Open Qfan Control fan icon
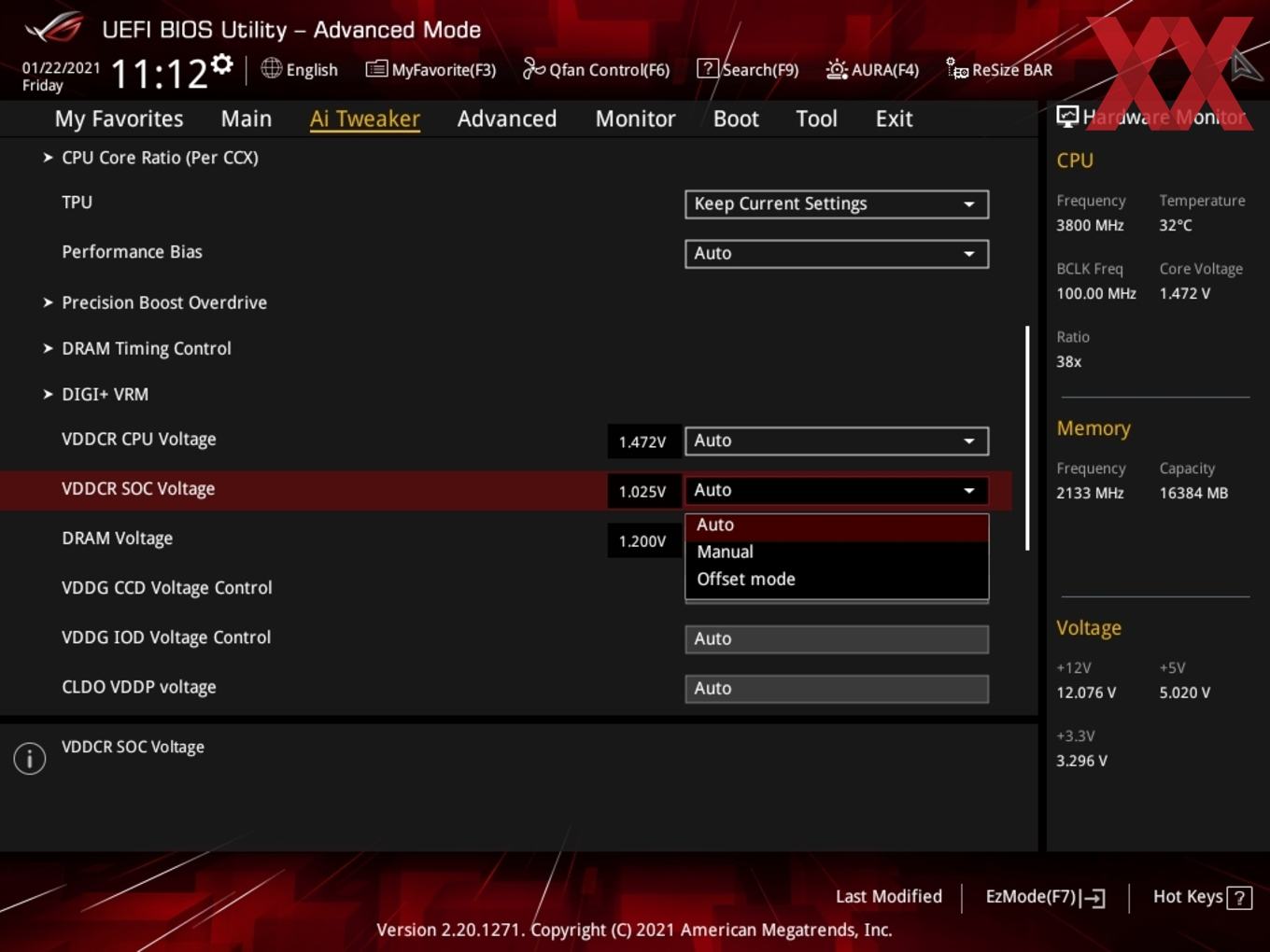Screen dimensions: 1270x952 pyautogui.click(x=533, y=68)
